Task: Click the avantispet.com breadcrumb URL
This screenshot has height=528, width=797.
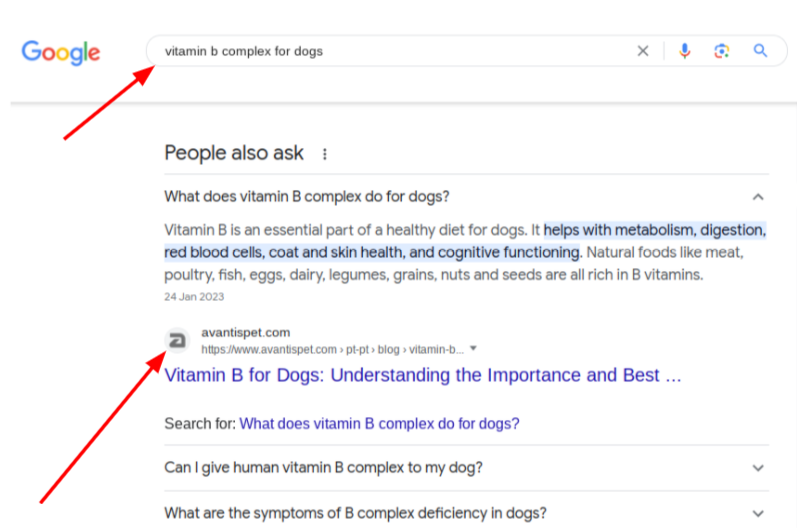Action: click(332, 350)
